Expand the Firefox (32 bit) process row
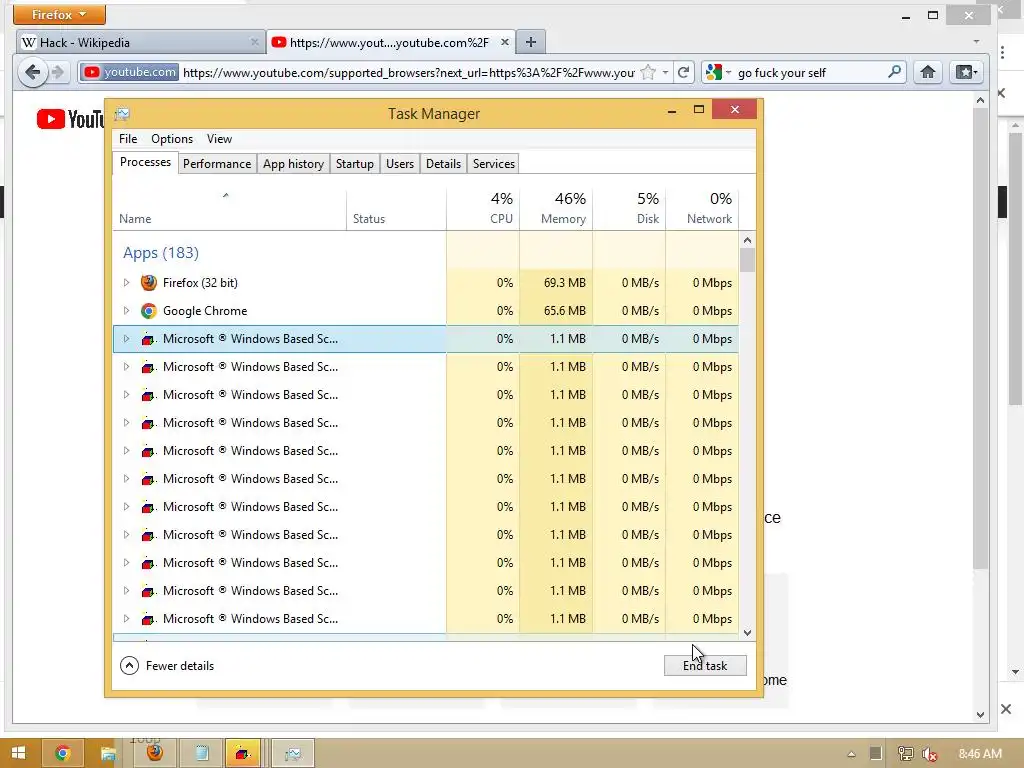This screenshot has width=1024, height=768. [x=127, y=283]
